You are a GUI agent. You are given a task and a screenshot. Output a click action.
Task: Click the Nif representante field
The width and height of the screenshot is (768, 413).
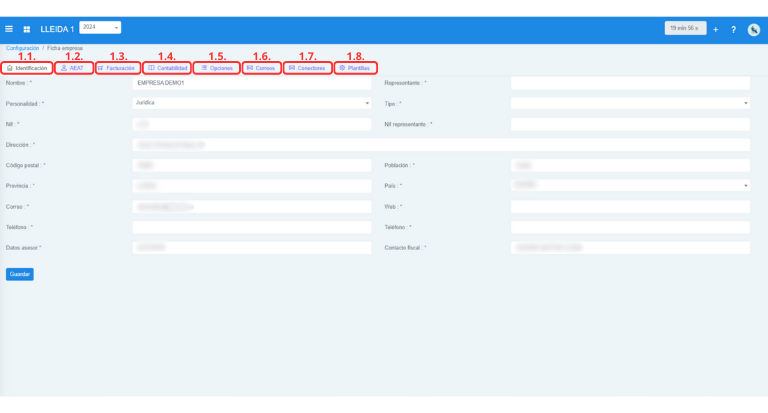(630, 124)
